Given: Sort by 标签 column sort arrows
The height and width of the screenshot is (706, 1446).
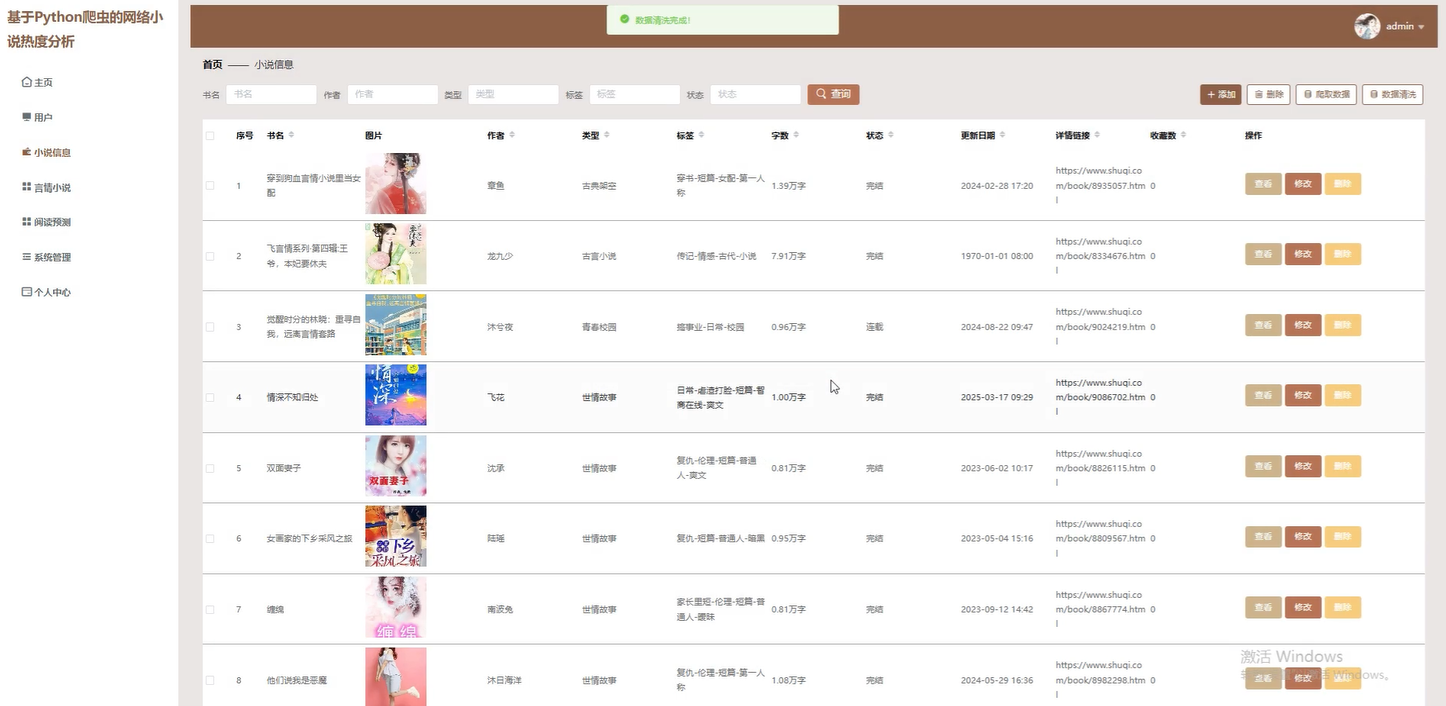Looking at the screenshot, I should (x=701, y=135).
